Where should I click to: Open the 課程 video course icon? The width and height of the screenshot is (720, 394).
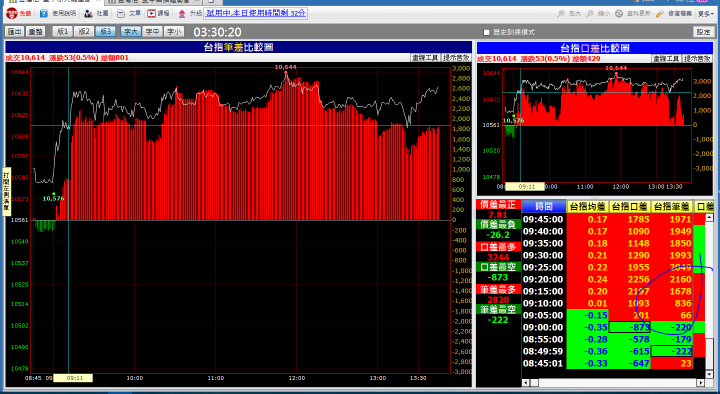(x=152, y=13)
